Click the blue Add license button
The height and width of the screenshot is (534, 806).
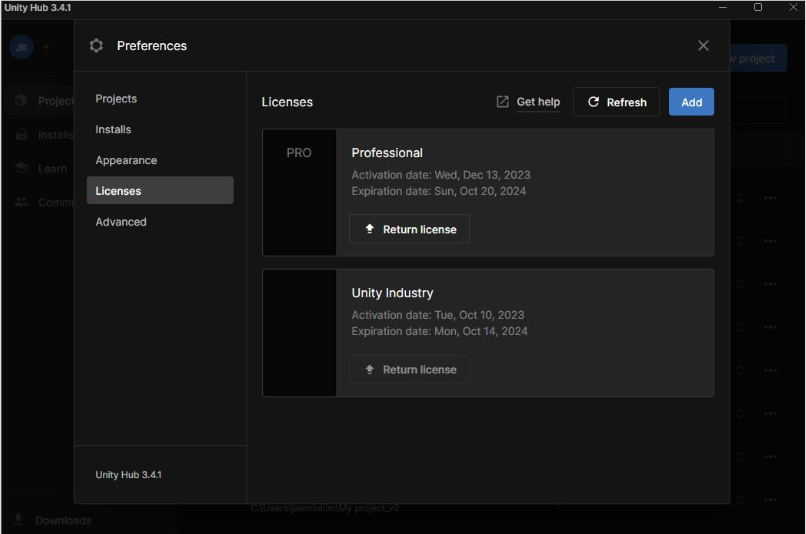(691, 102)
